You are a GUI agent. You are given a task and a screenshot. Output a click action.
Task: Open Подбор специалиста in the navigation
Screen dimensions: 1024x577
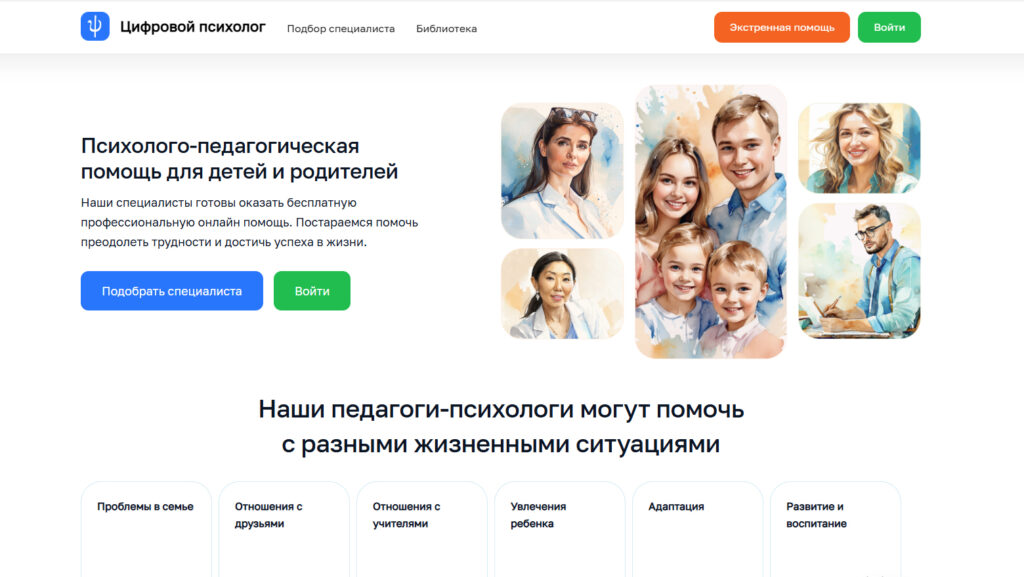pyautogui.click(x=341, y=29)
